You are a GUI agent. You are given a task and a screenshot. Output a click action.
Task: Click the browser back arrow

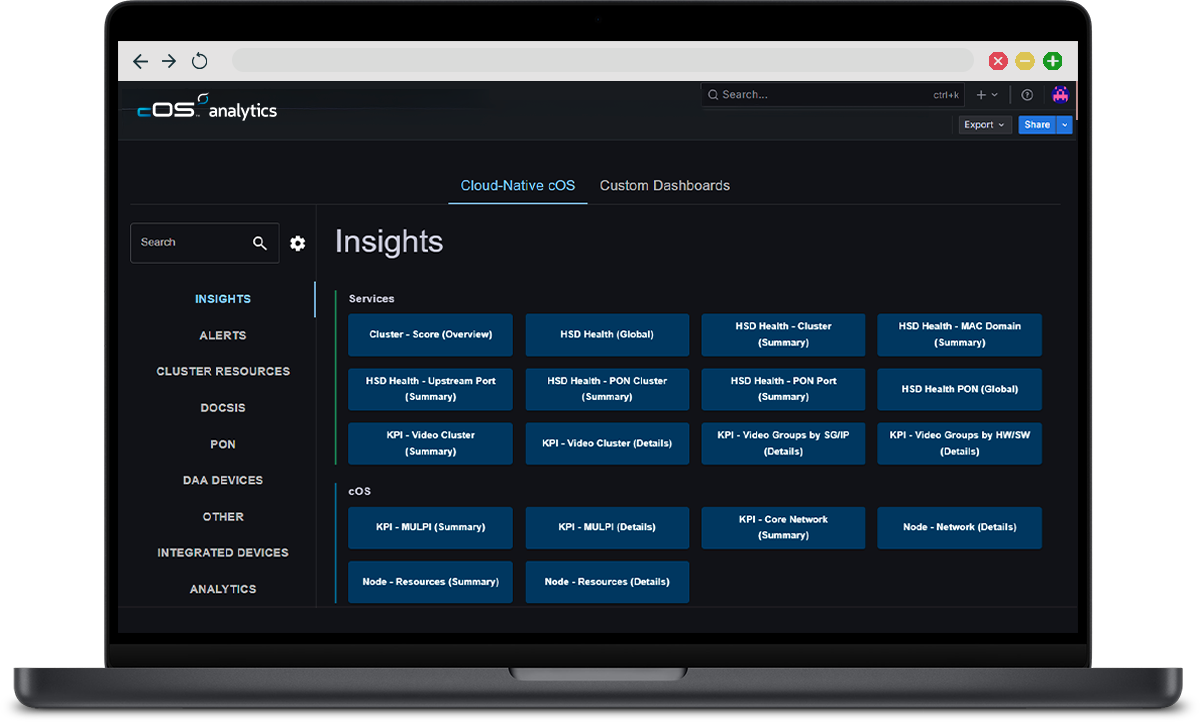pos(140,61)
